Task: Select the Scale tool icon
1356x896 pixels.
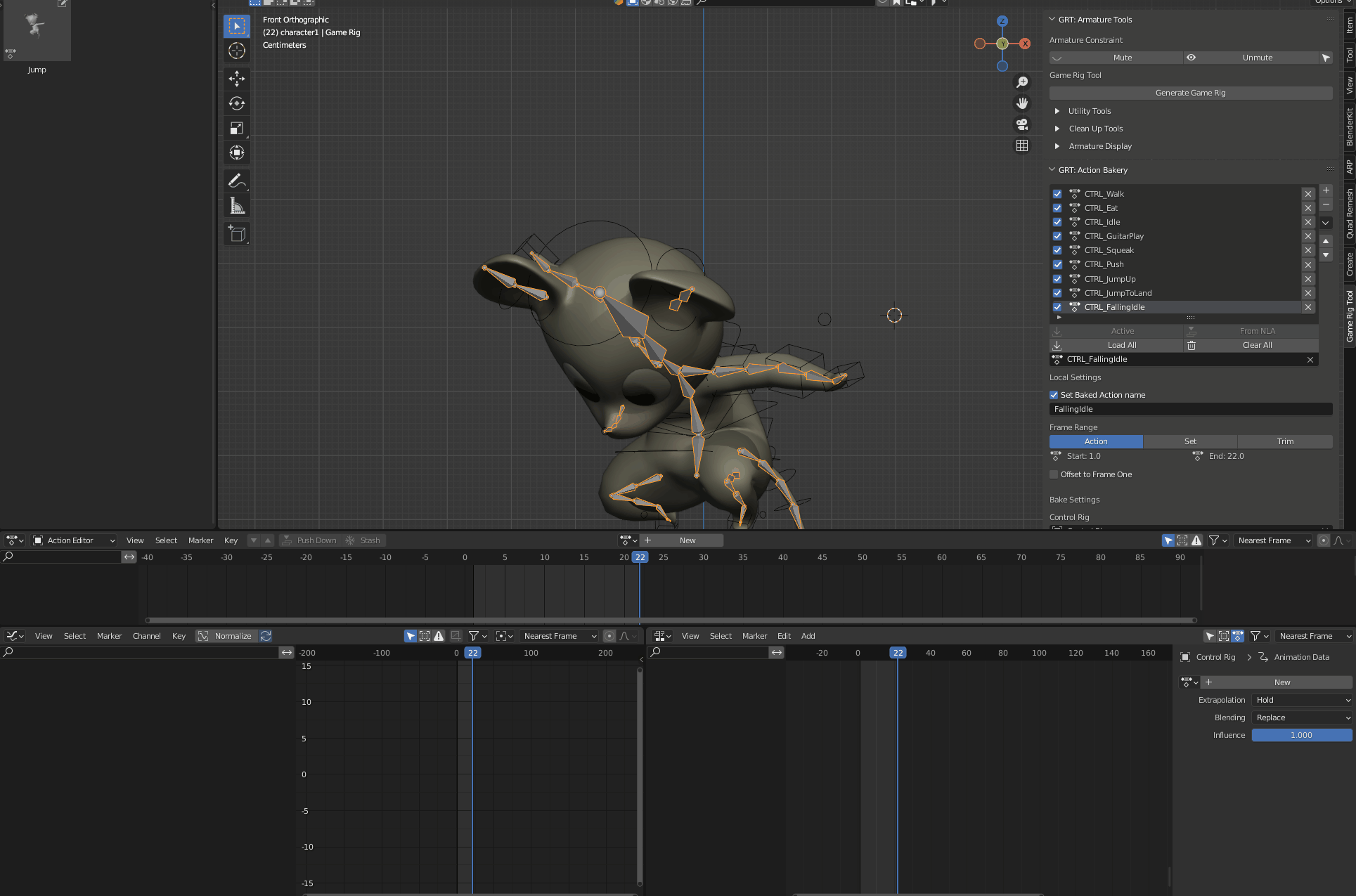Action: click(x=237, y=128)
